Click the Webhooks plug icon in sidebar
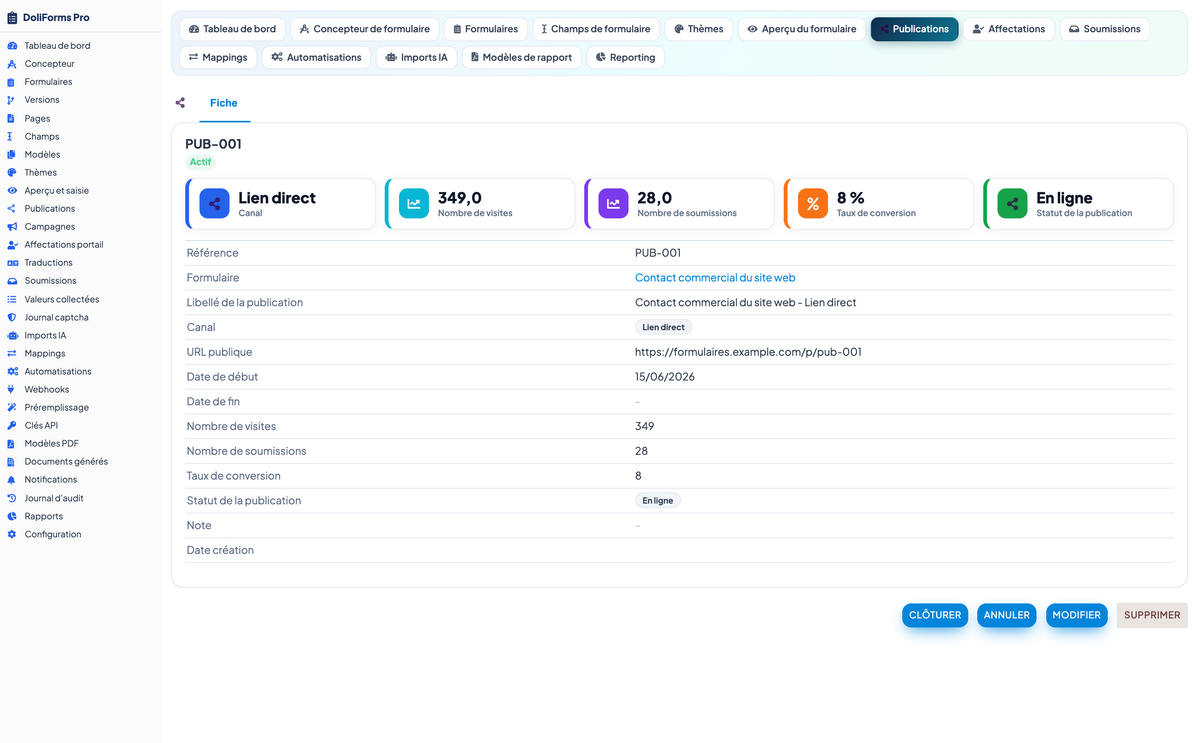Image resolution: width=1200 pixels, height=743 pixels. tap(12, 389)
